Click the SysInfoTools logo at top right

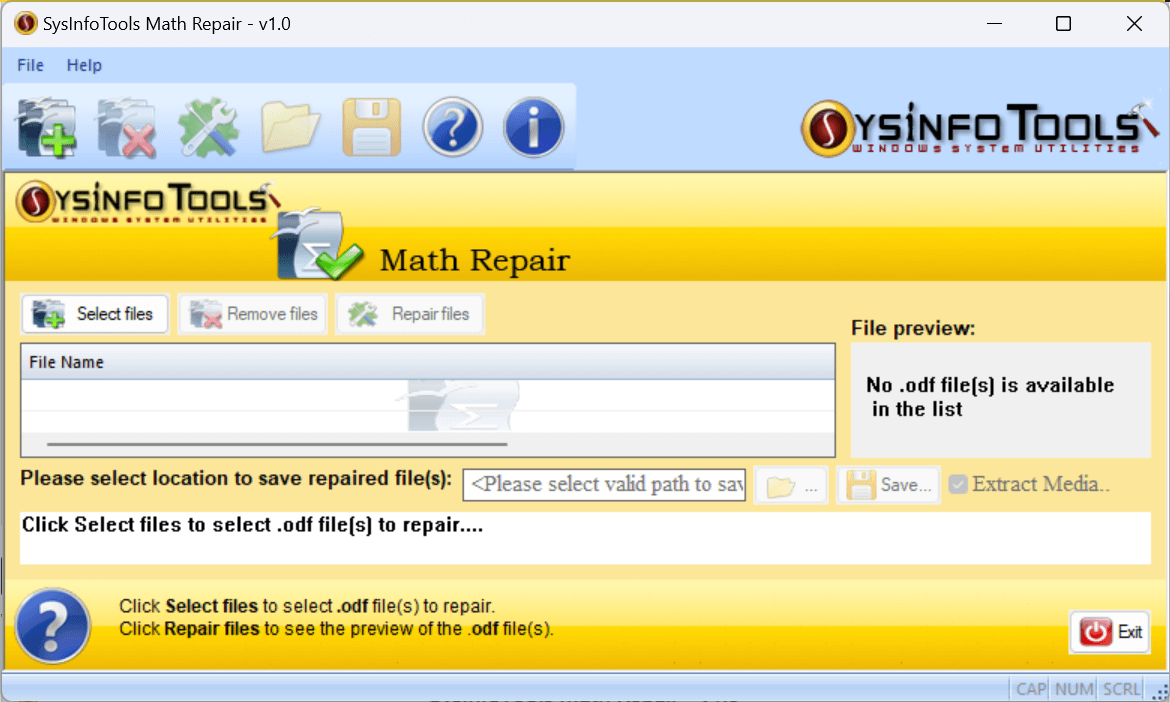(x=980, y=128)
